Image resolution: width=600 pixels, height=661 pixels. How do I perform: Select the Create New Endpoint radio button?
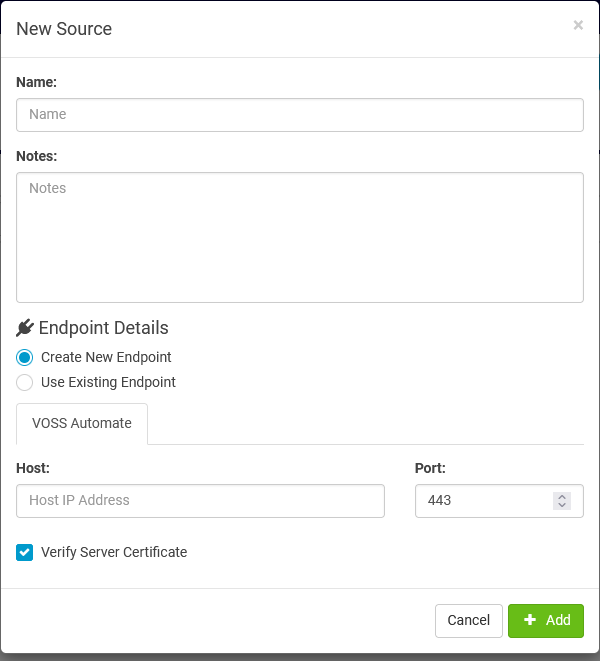(25, 357)
